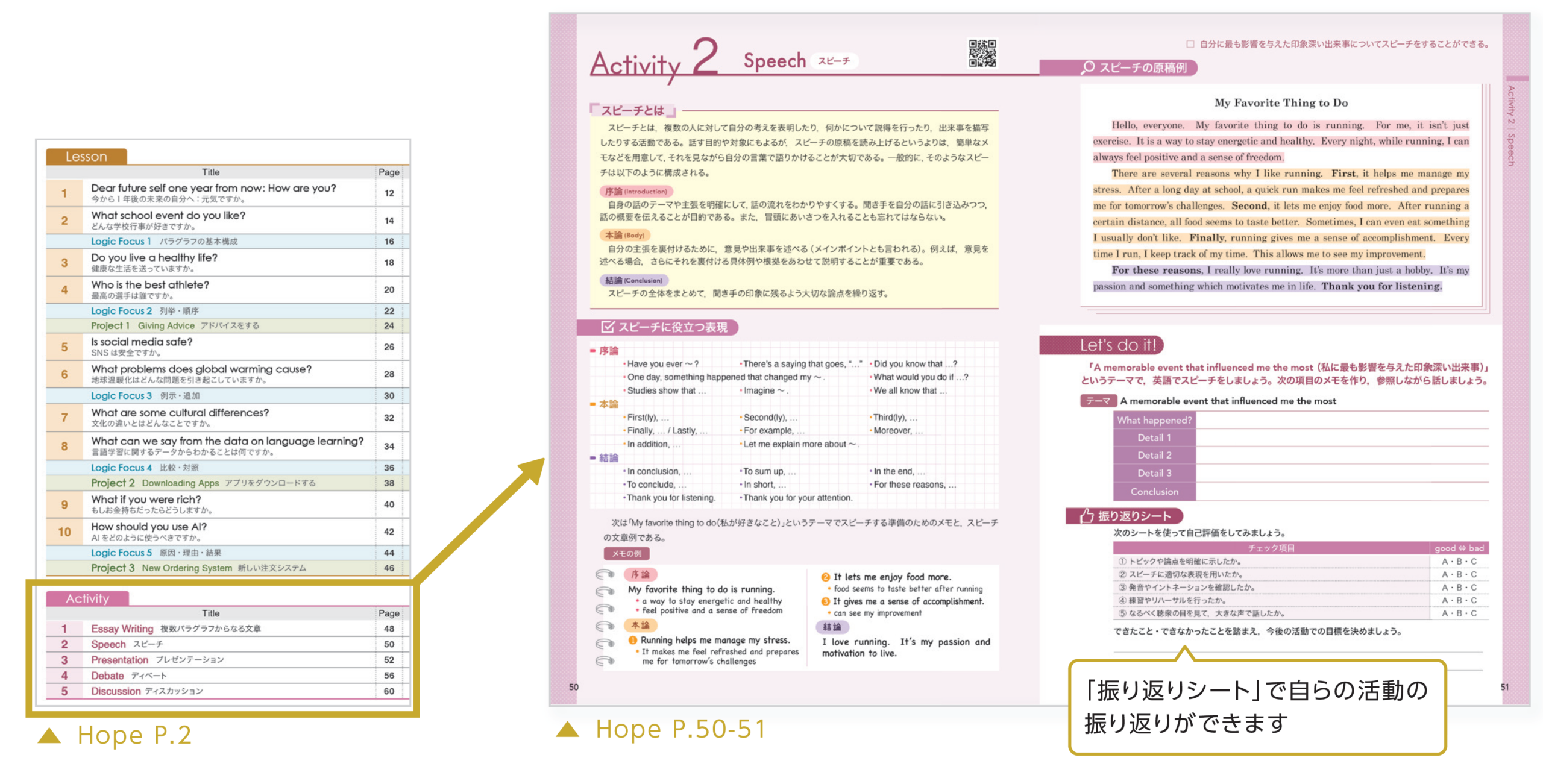Open Speech row in Activity table
Screen dimensions: 1543x784
[108, 644]
